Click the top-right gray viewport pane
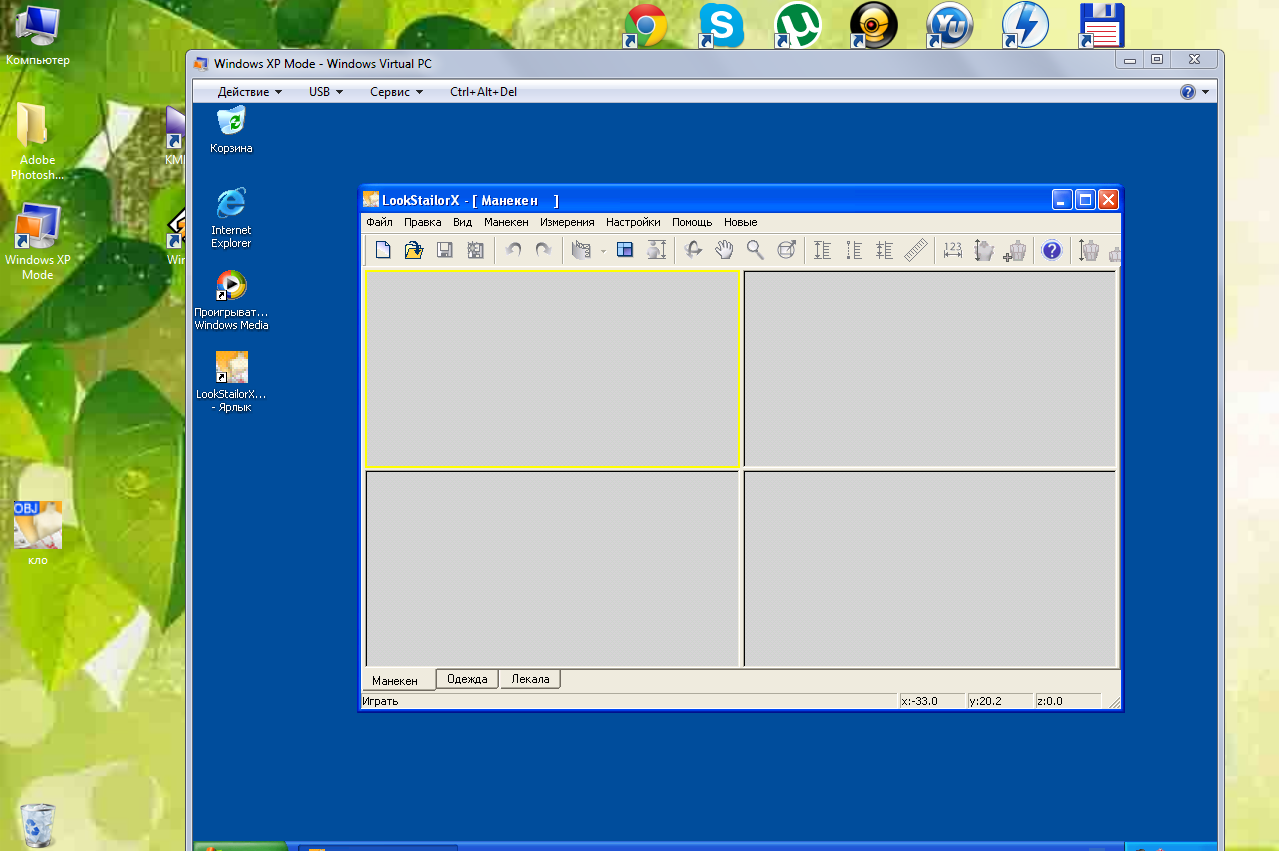The height and width of the screenshot is (851, 1279). 930,368
